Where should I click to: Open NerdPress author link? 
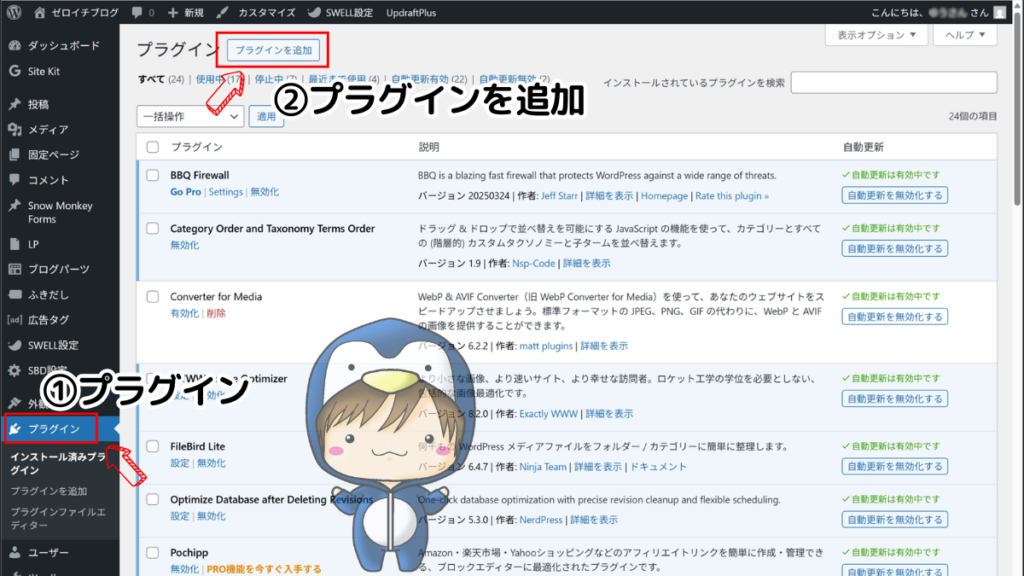541,520
